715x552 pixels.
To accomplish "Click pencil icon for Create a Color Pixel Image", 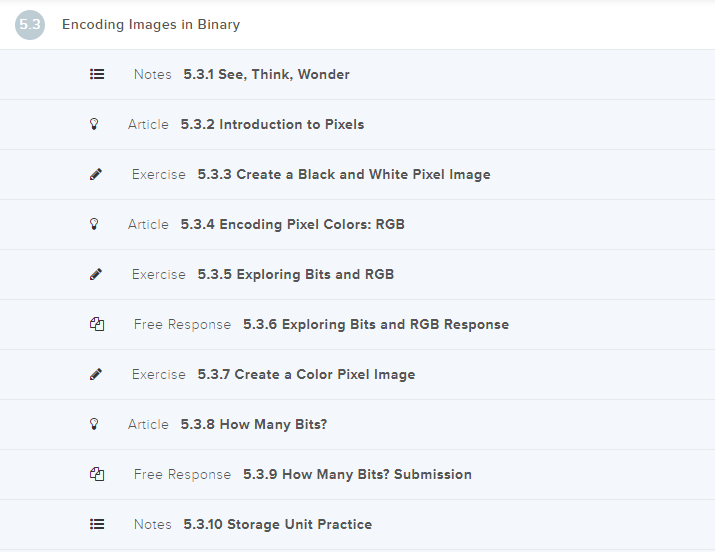I will [x=96, y=374].
